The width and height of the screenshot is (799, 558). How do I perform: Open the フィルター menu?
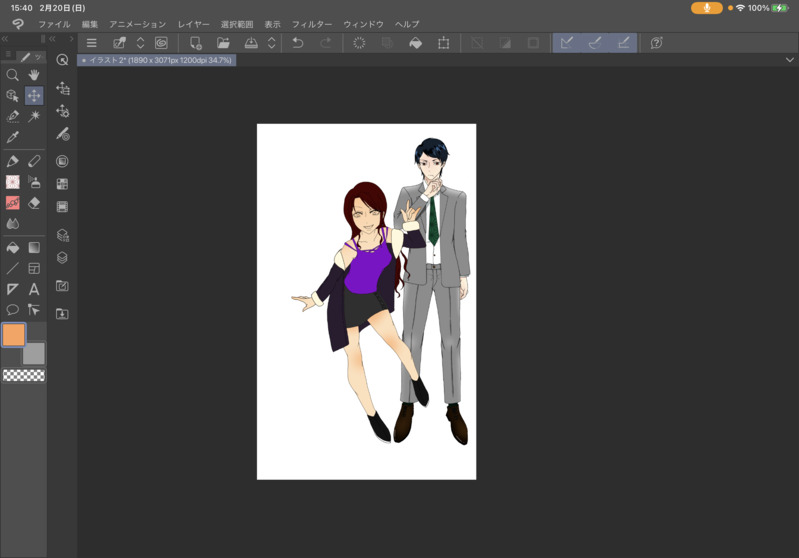(x=311, y=24)
